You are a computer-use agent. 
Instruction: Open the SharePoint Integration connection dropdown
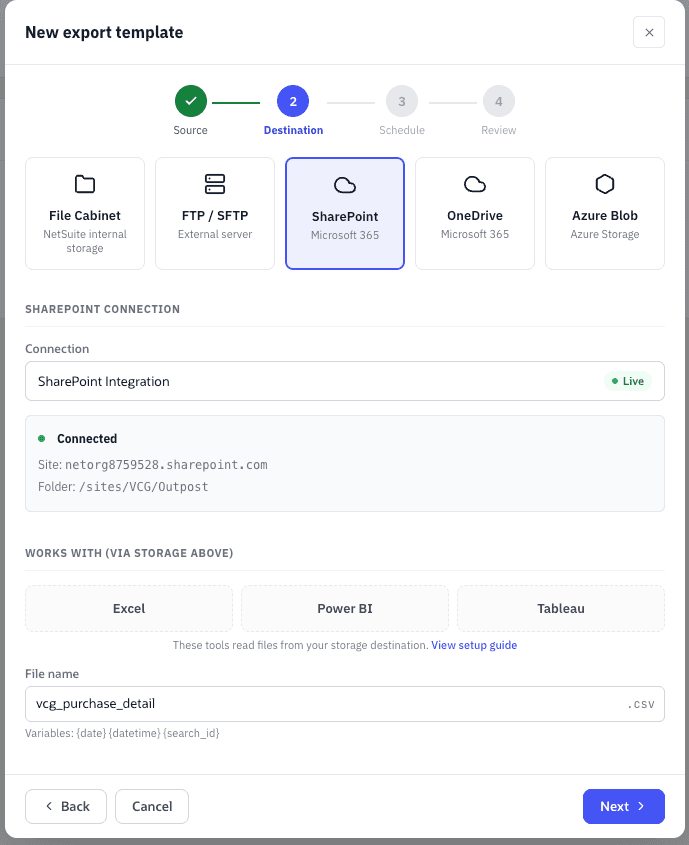[x=345, y=381]
